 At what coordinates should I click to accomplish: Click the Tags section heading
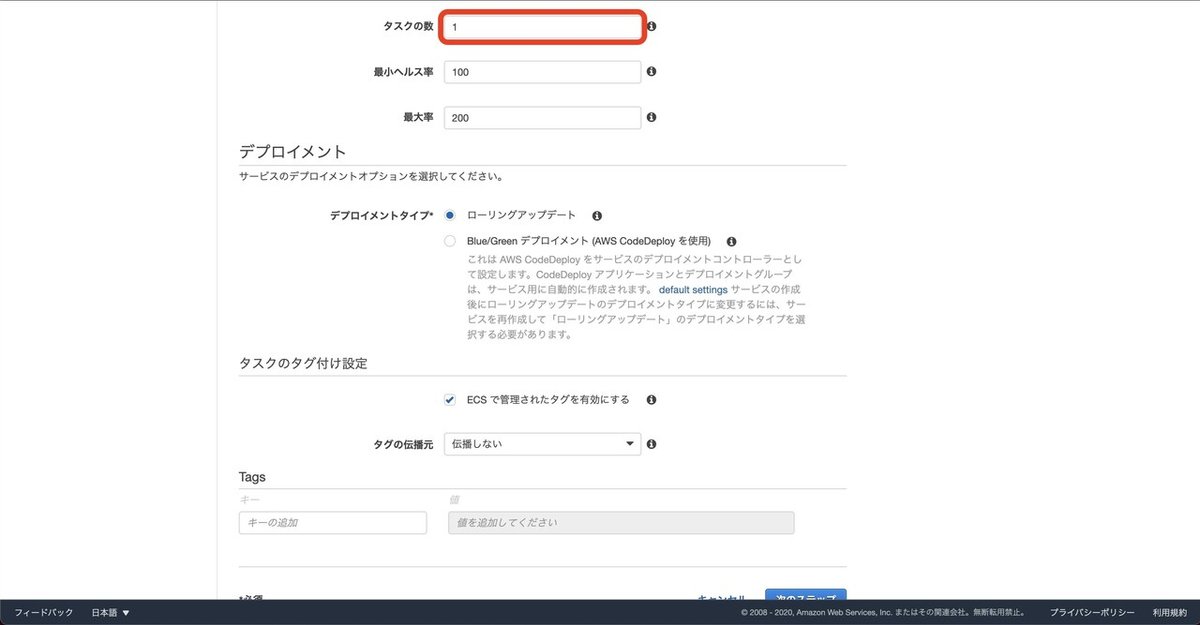[x=252, y=477]
